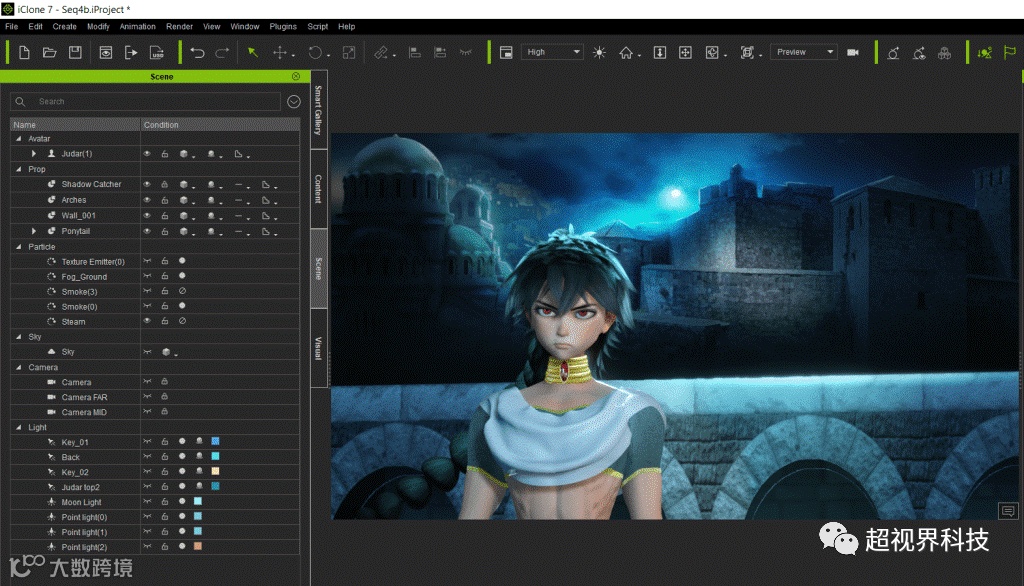Switch to the Smart Gallery tab
1024x586 pixels.
(x=318, y=110)
